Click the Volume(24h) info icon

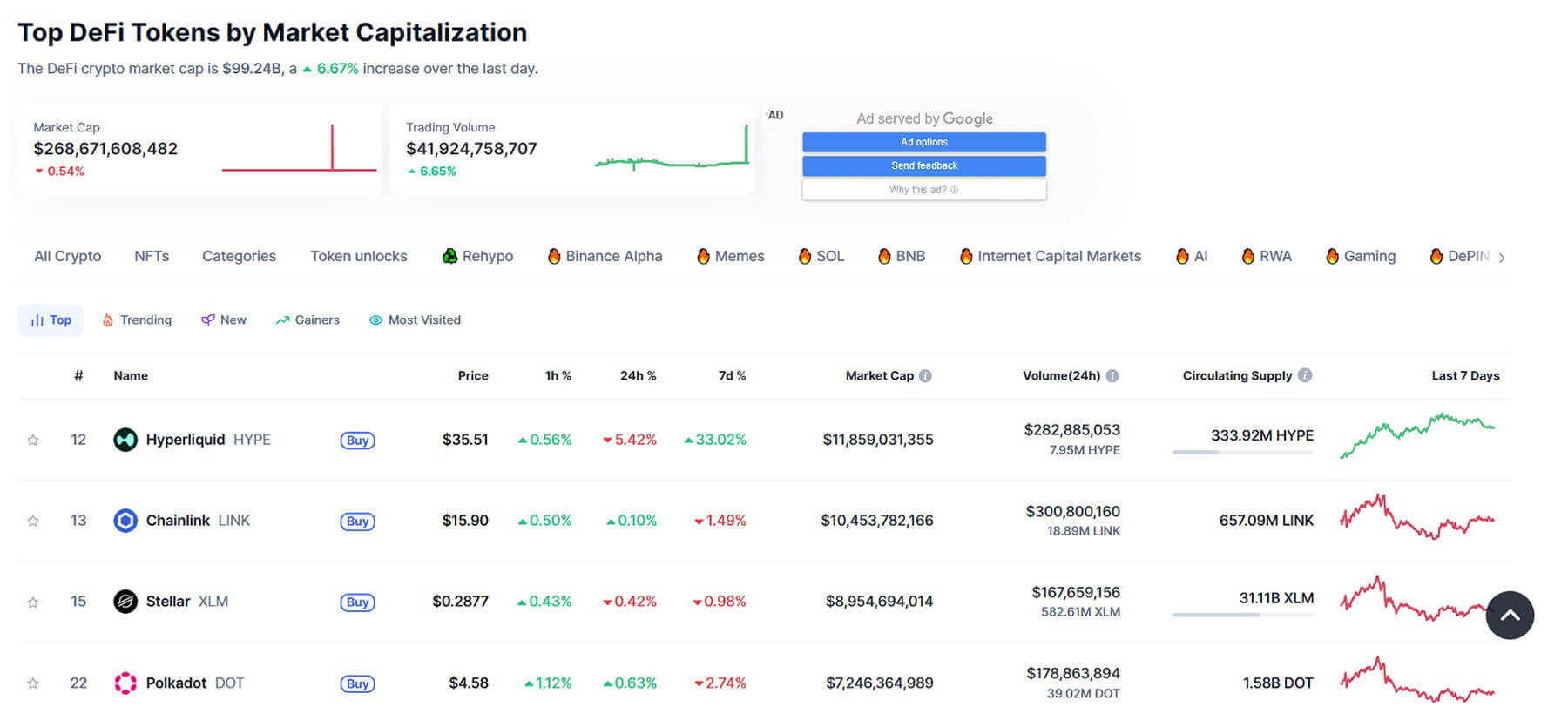pos(1112,376)
